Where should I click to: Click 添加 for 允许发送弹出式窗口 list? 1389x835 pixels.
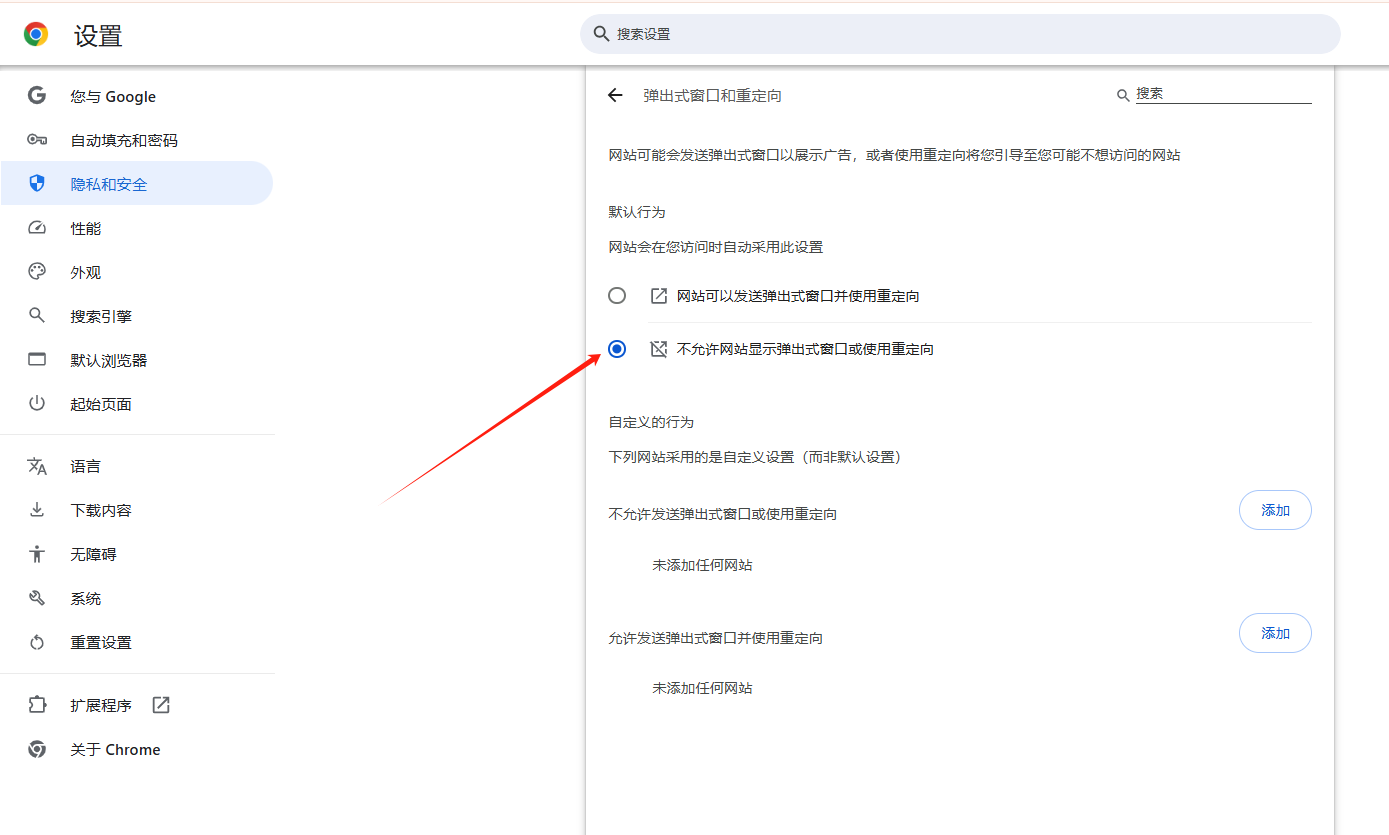[1275, 633]
